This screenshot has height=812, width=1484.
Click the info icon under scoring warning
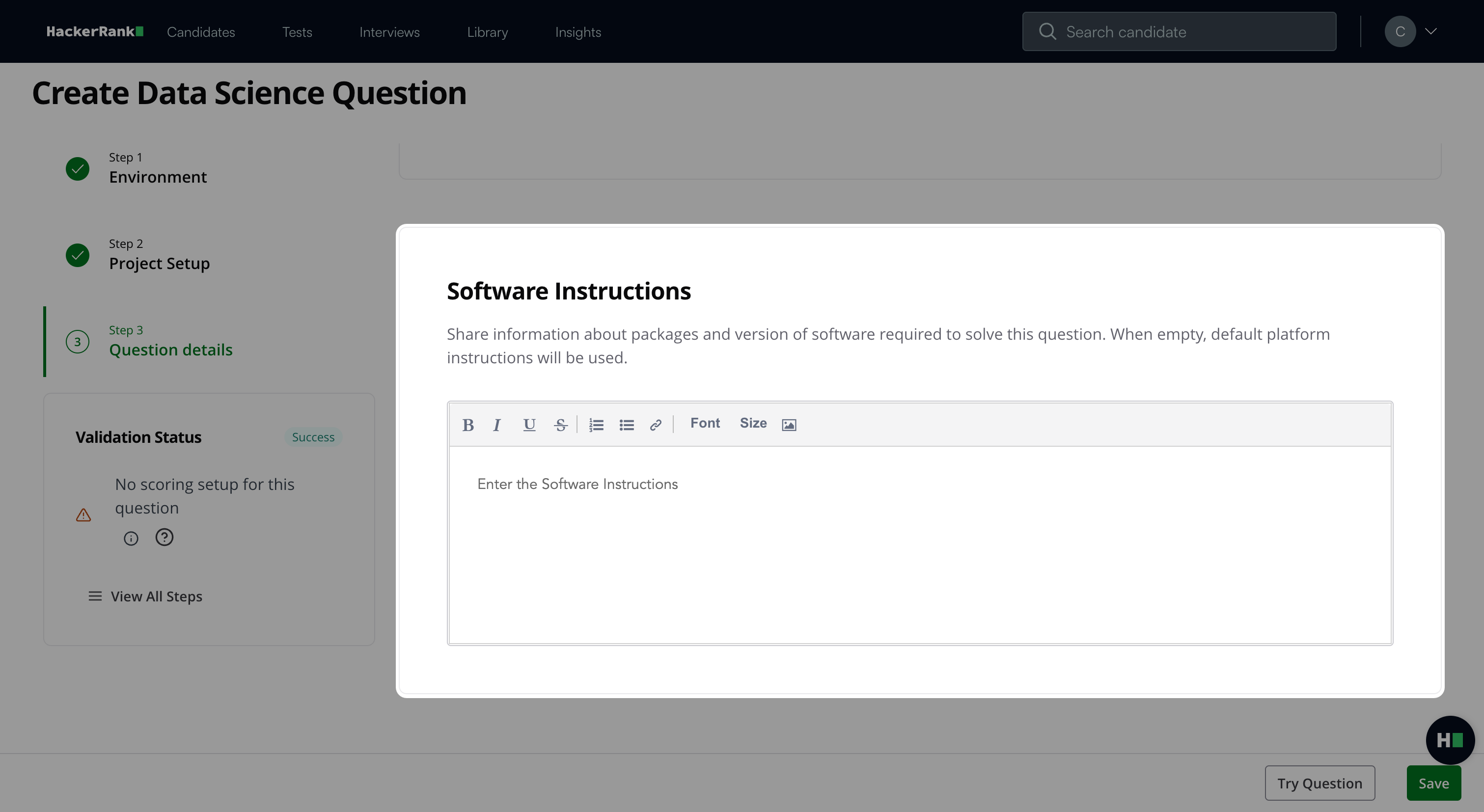(131, 539)
